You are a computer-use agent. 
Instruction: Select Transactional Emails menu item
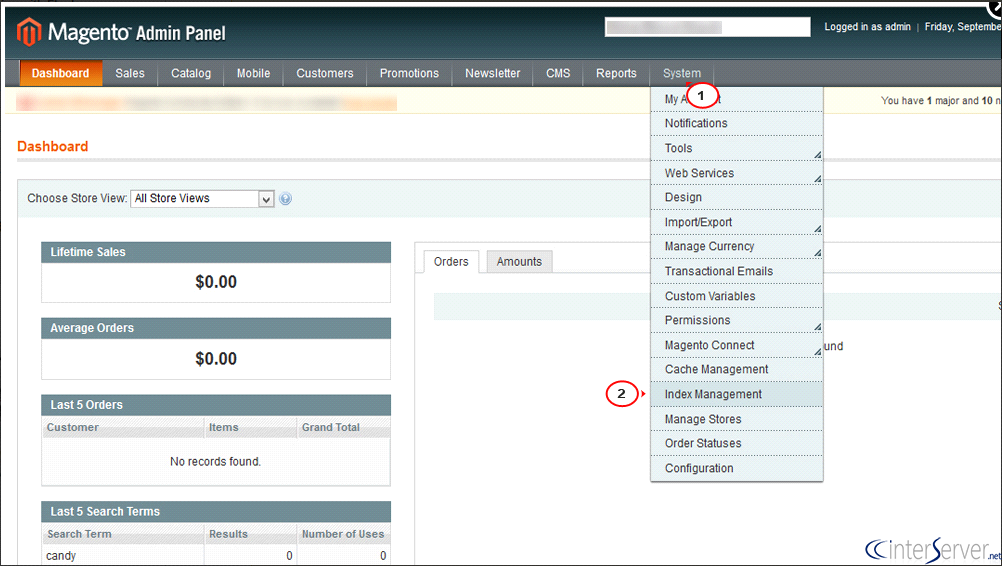(x=737, y=272)
